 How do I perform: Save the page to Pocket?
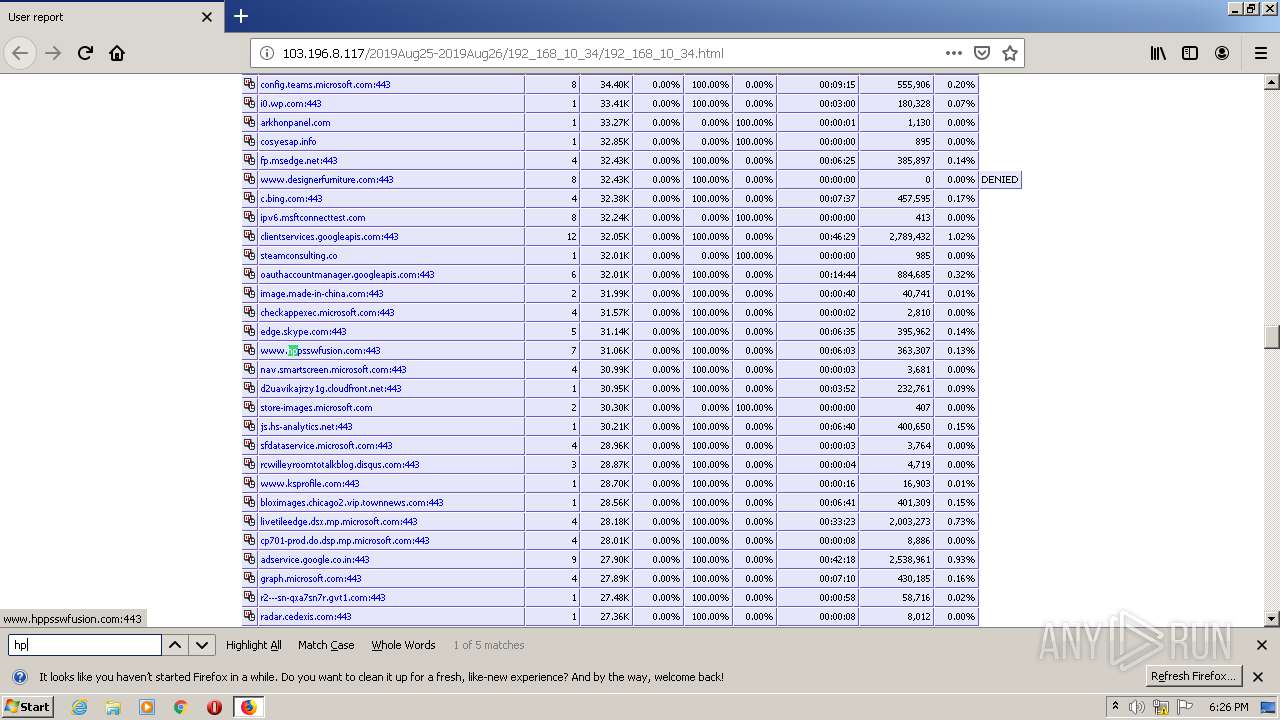[982, 53]
